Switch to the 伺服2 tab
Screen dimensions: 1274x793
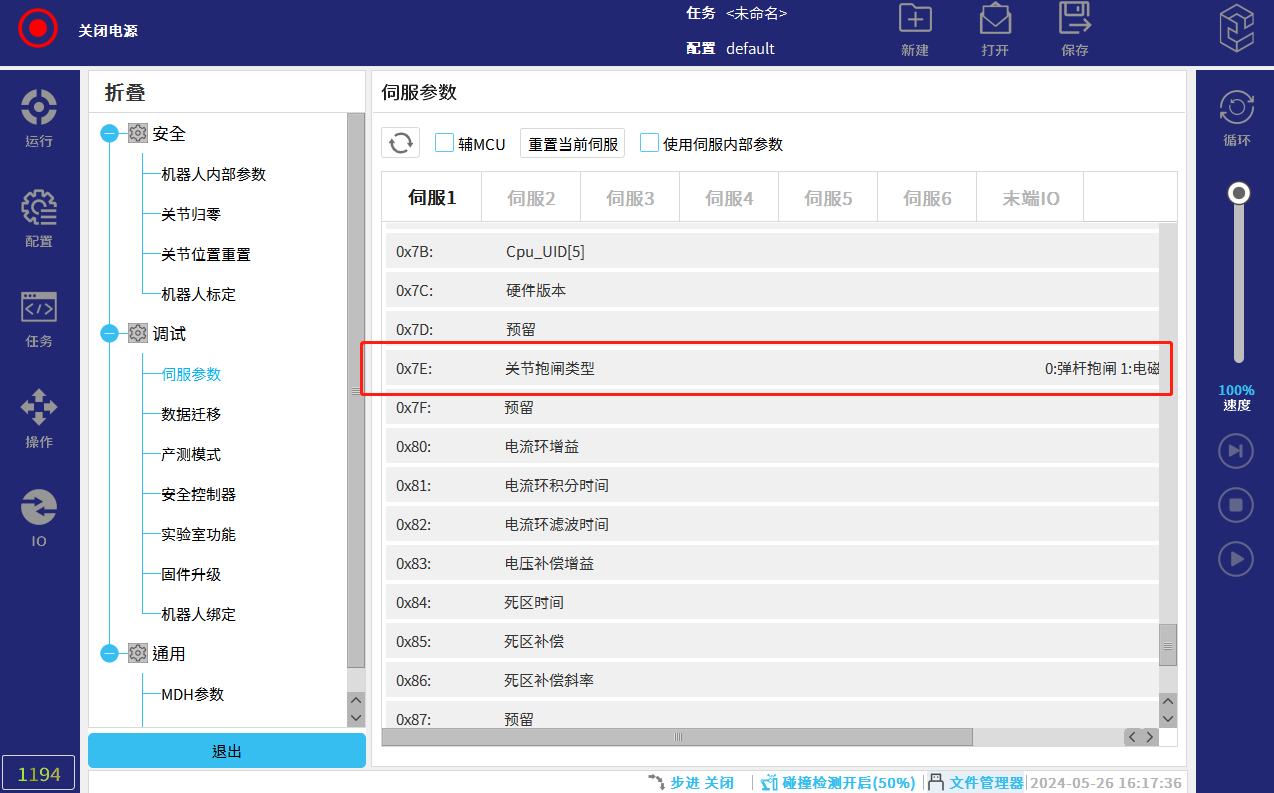click(x=531, y=198)
